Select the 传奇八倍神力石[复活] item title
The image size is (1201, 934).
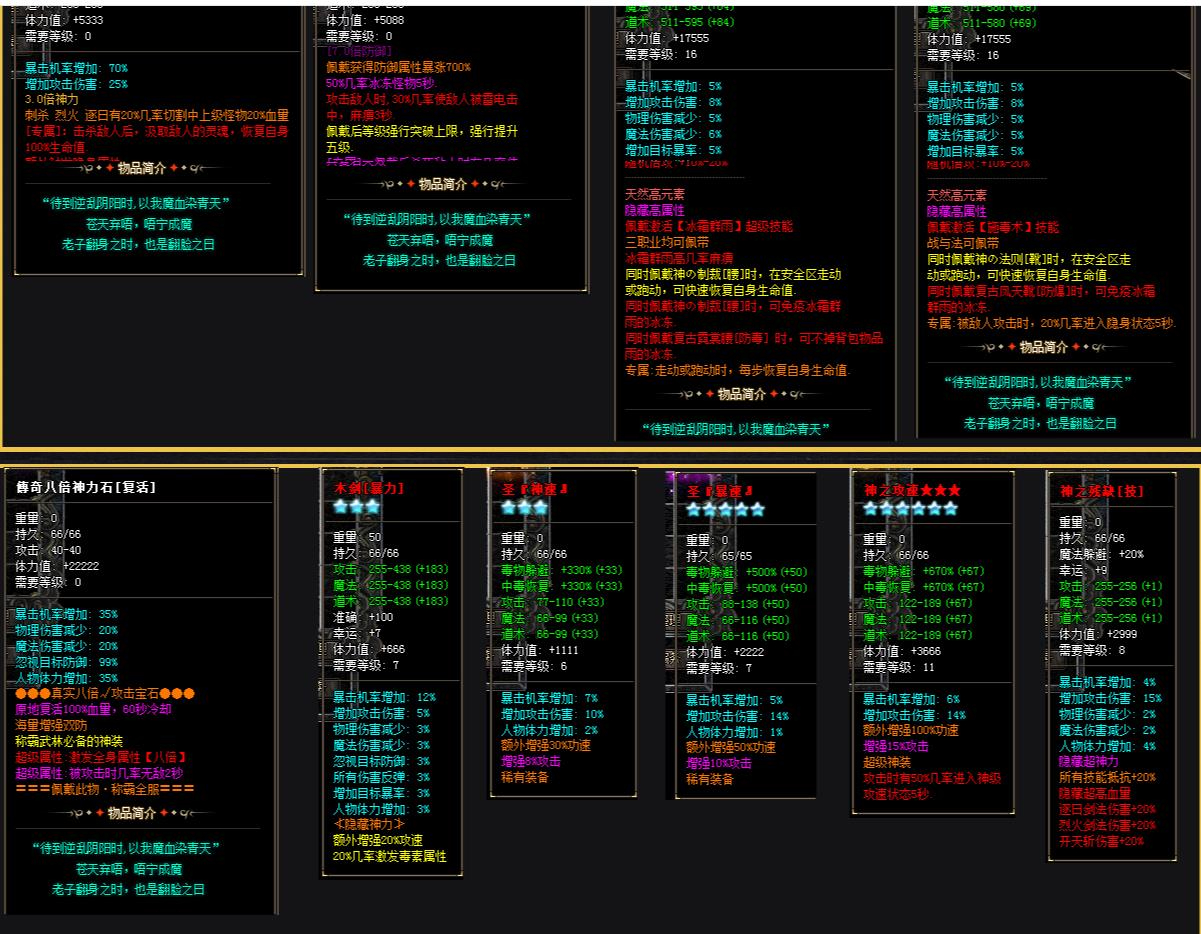pyautogui.click(x=85, y=487)
